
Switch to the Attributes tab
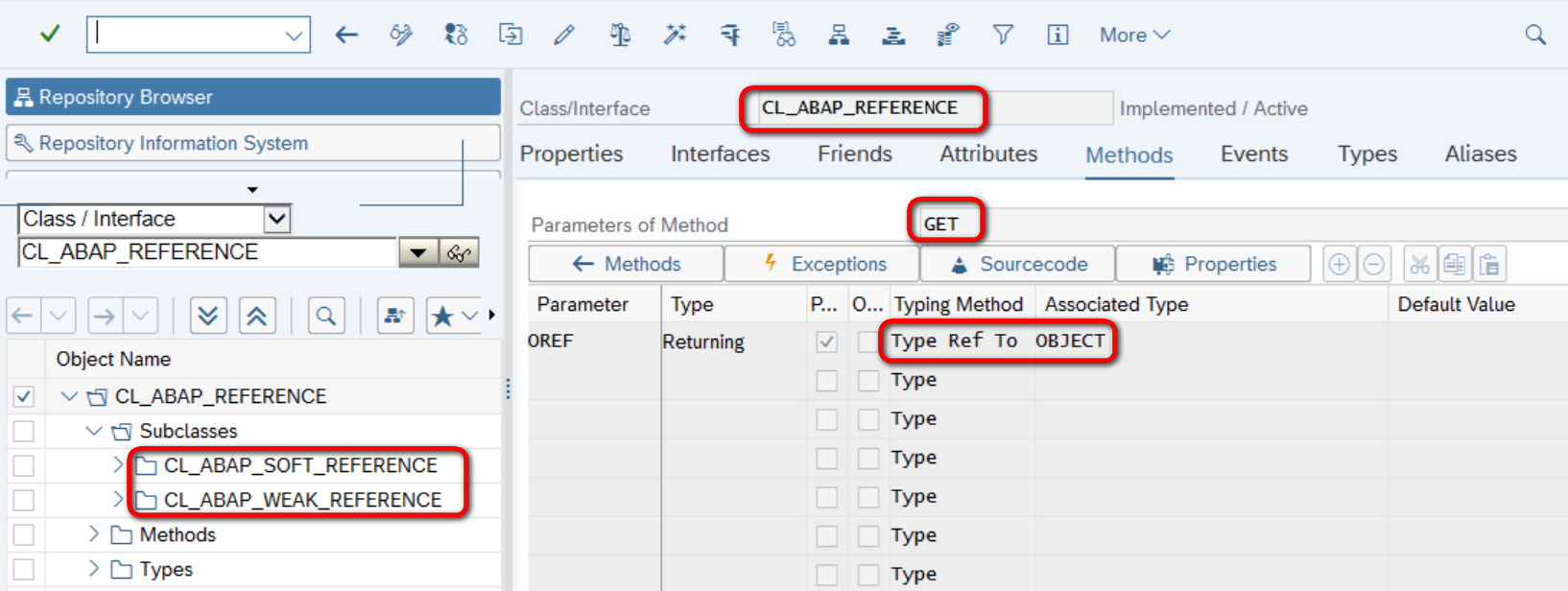point(988,154)
